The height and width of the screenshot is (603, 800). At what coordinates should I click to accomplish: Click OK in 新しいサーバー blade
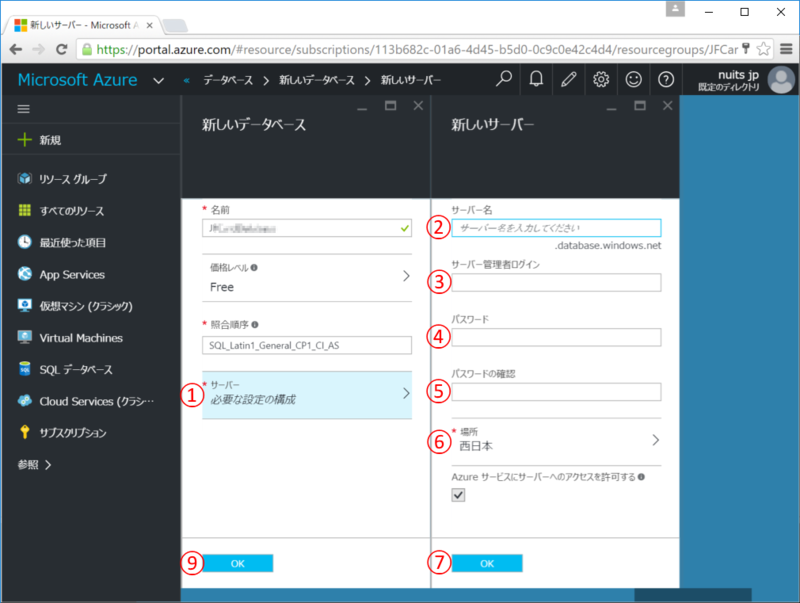tap(487, 563)
